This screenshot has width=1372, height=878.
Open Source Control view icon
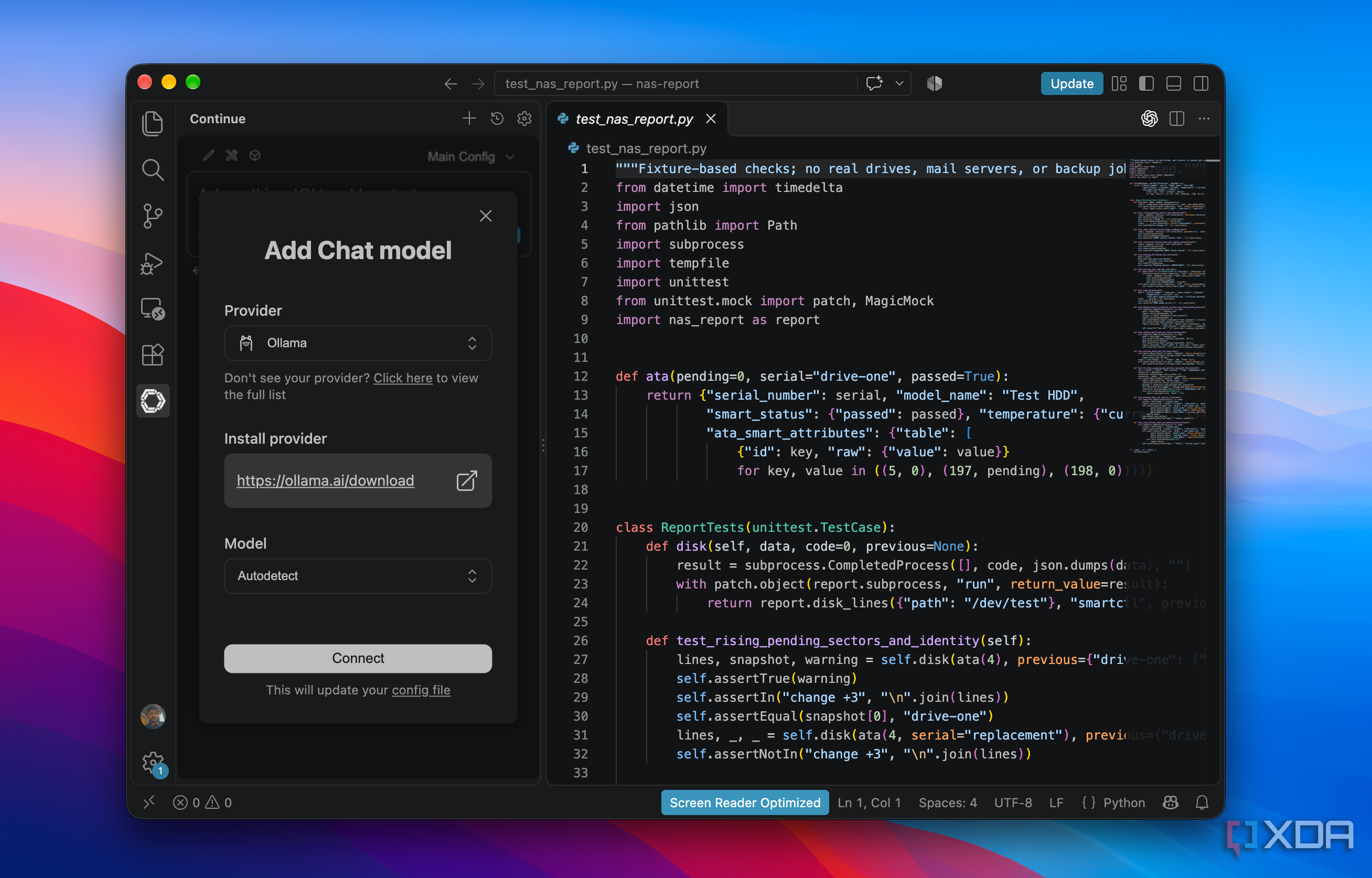152,216
